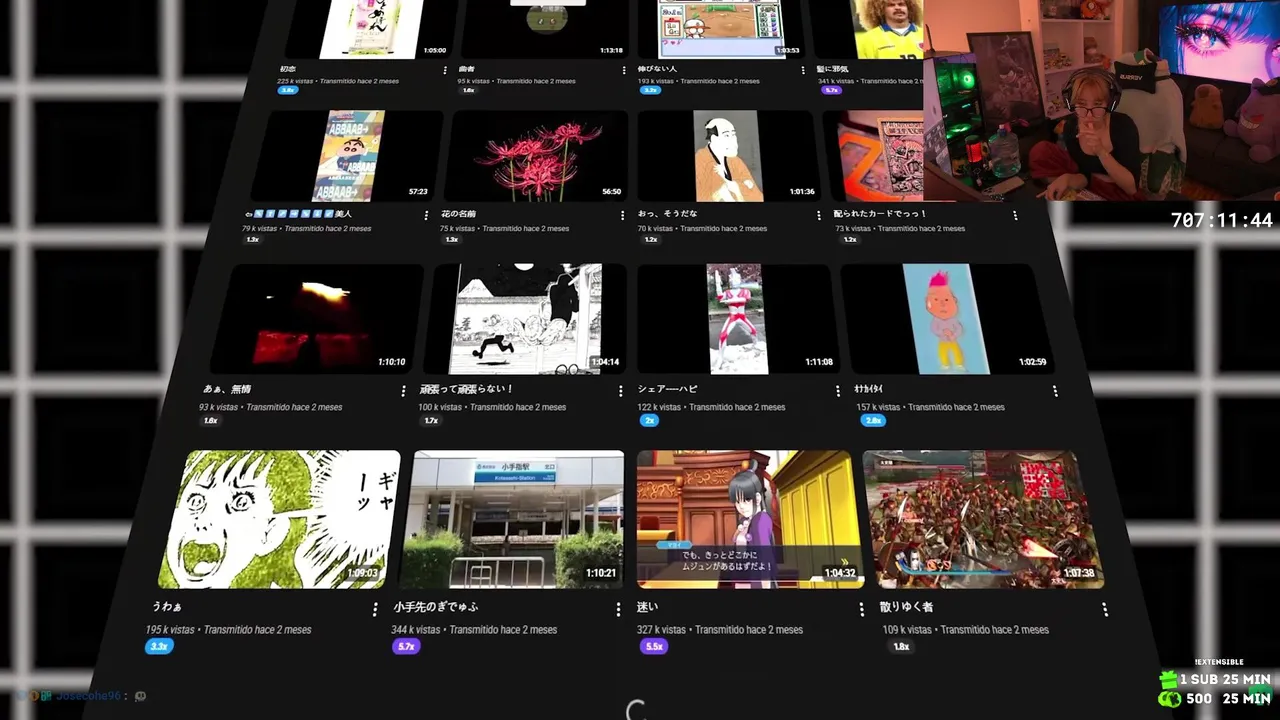Click the 1.7x badge under 頑張って頑張らない！
This screenshot has width=1280, height=720.
point(431,421)
